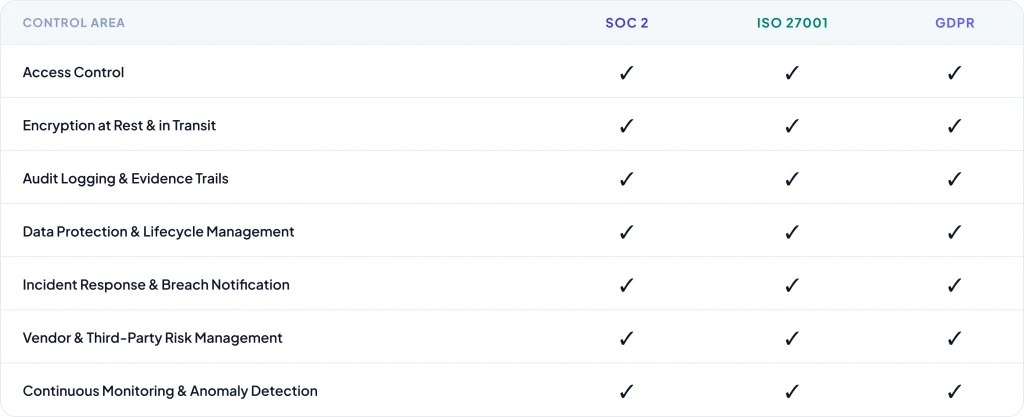This screenshot has width=1024, height=417.
Task: Click the GDPR checkmark for Audit Logging row
Action: tap(954, 178)
